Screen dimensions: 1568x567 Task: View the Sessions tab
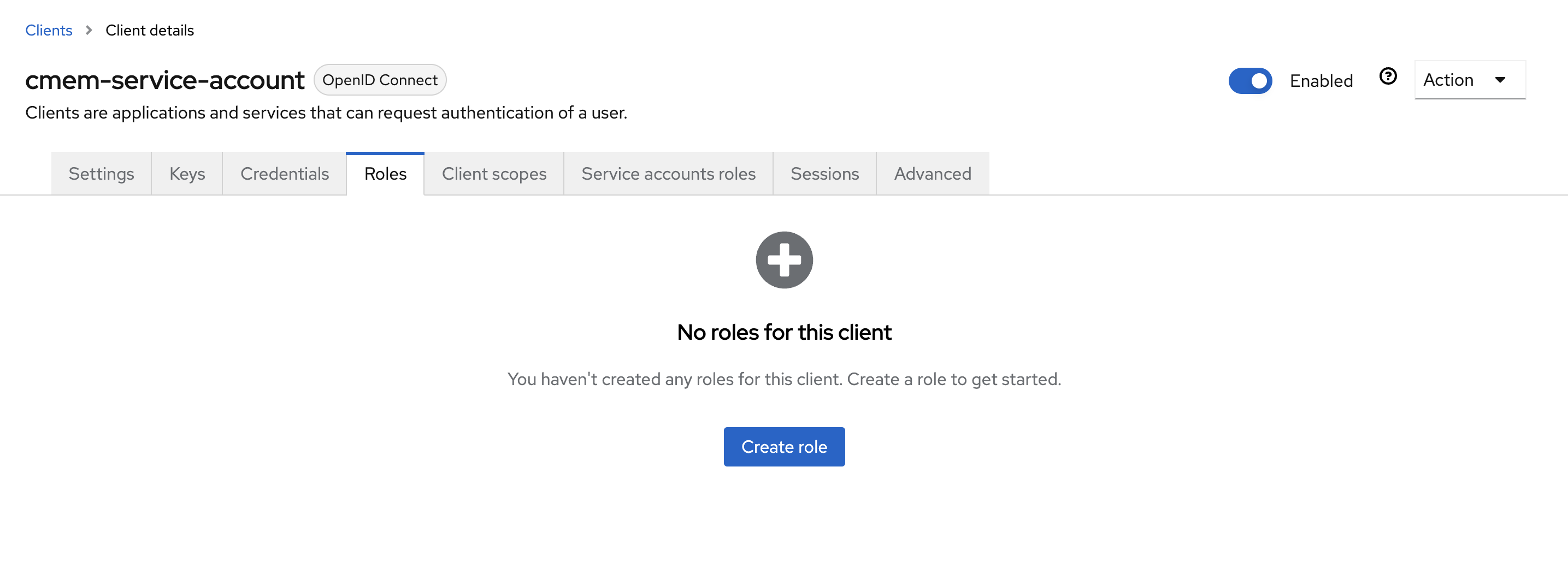[x=824, y=174]
